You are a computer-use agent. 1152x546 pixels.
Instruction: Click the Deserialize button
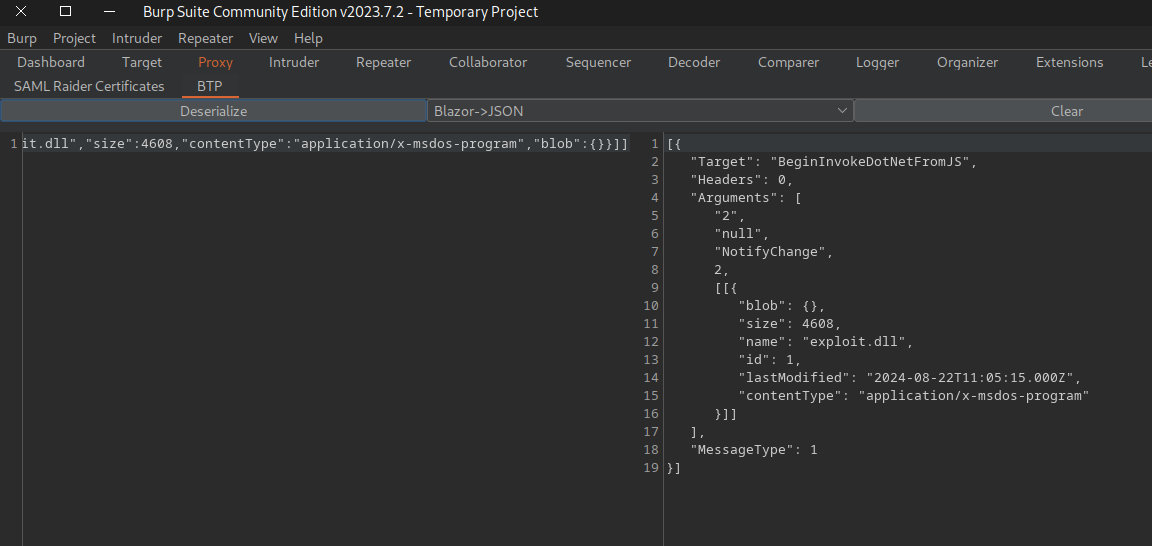213,111
